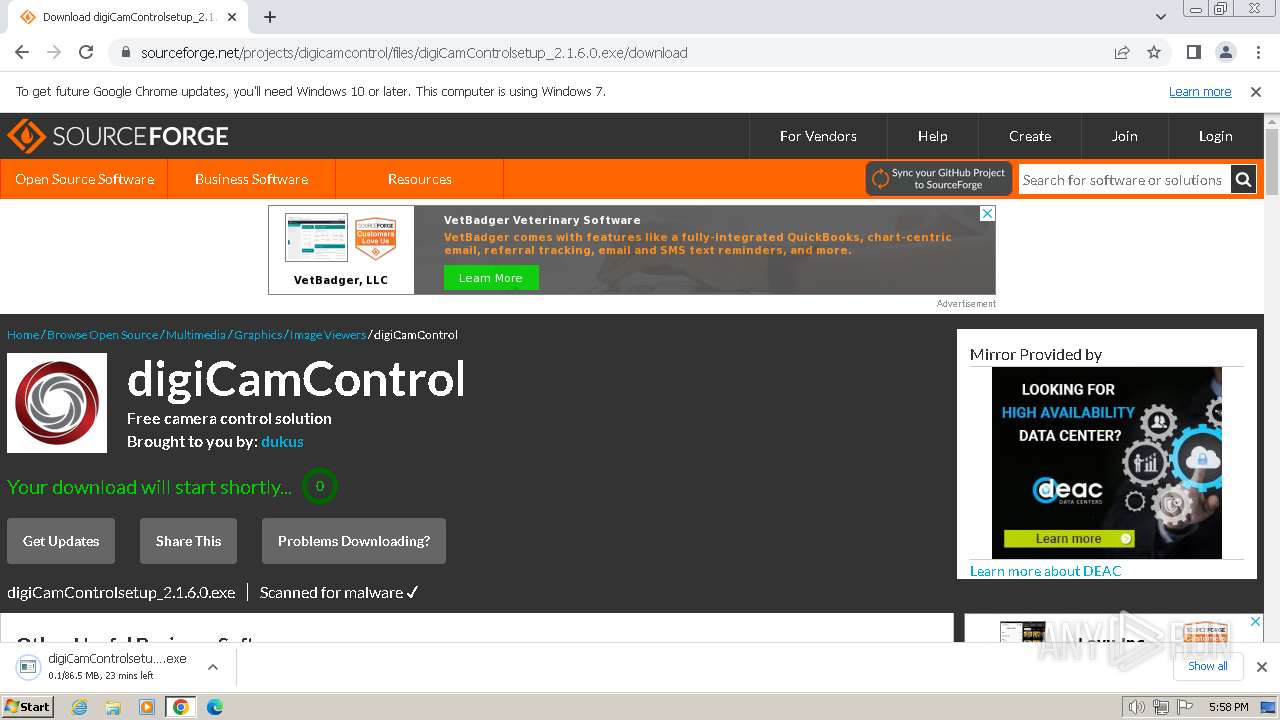
Task: Click Get Updates button
Action: click(61, 541)
